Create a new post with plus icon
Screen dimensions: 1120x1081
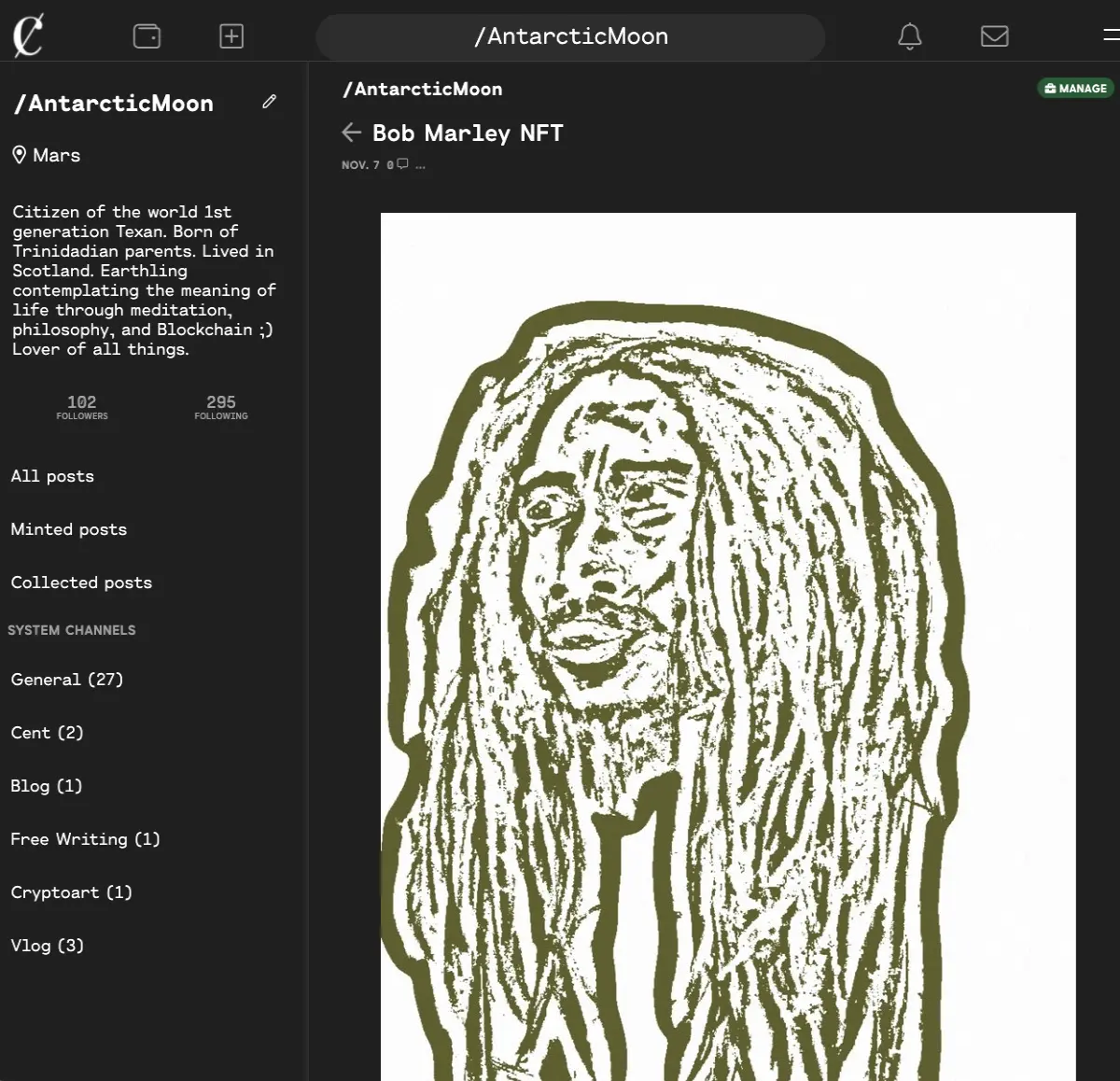[231, 35]
